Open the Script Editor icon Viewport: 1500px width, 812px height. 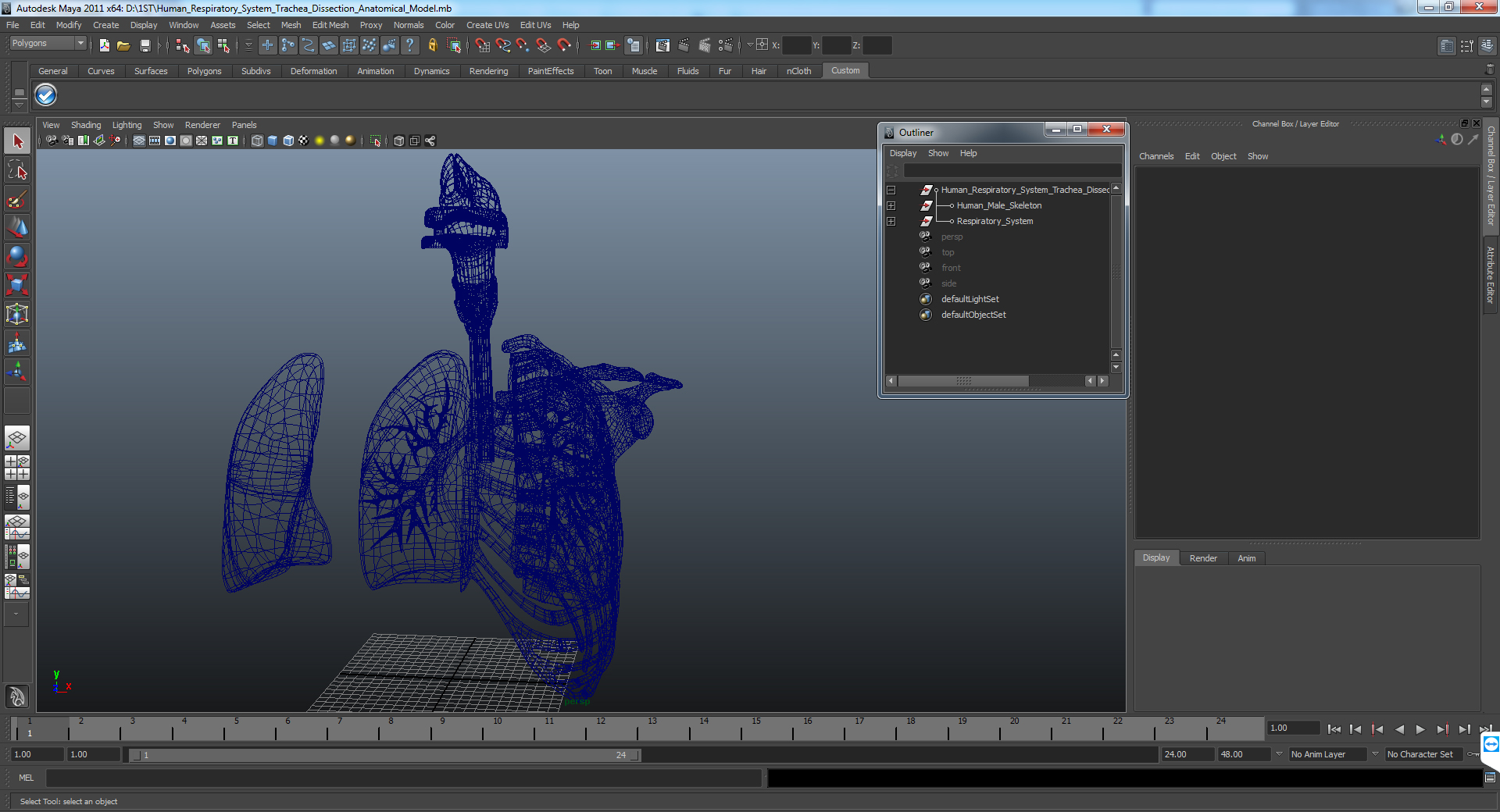point(1490,778)
